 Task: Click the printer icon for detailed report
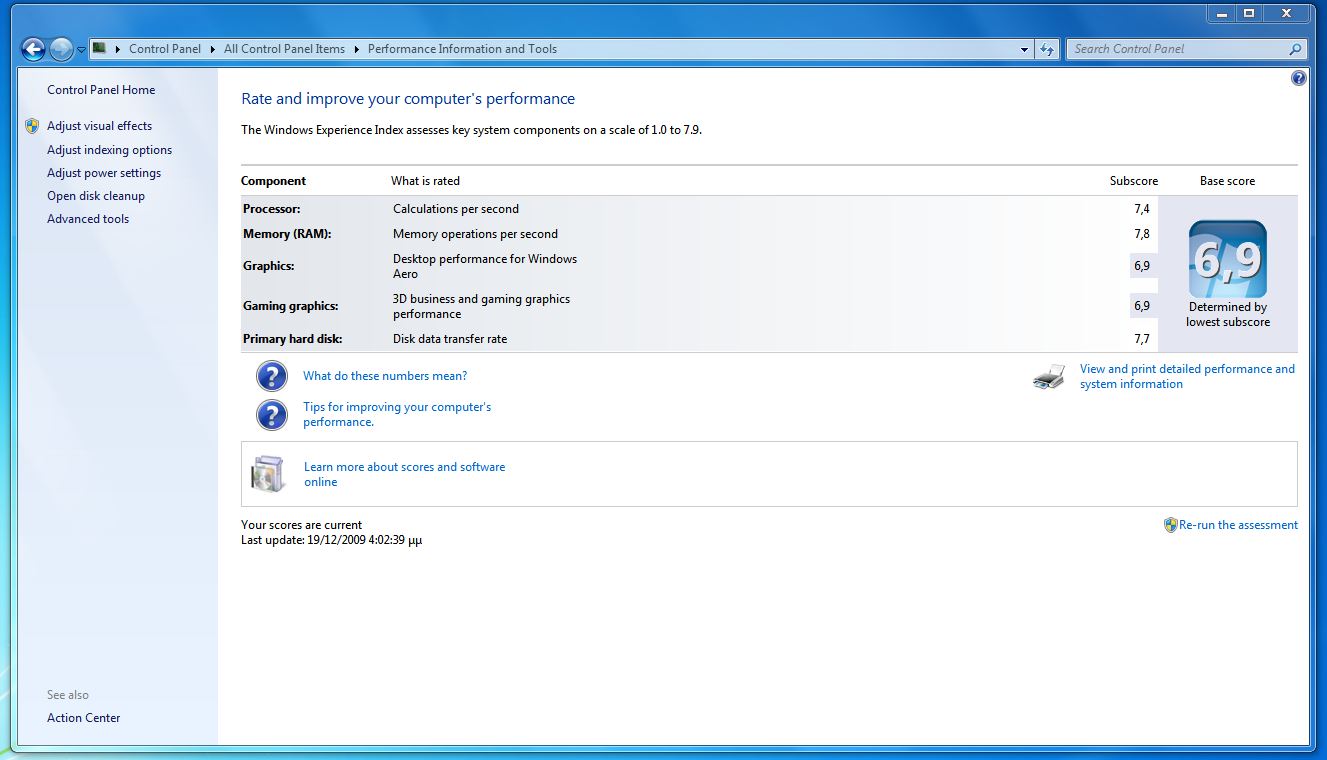coord(1049,377)
